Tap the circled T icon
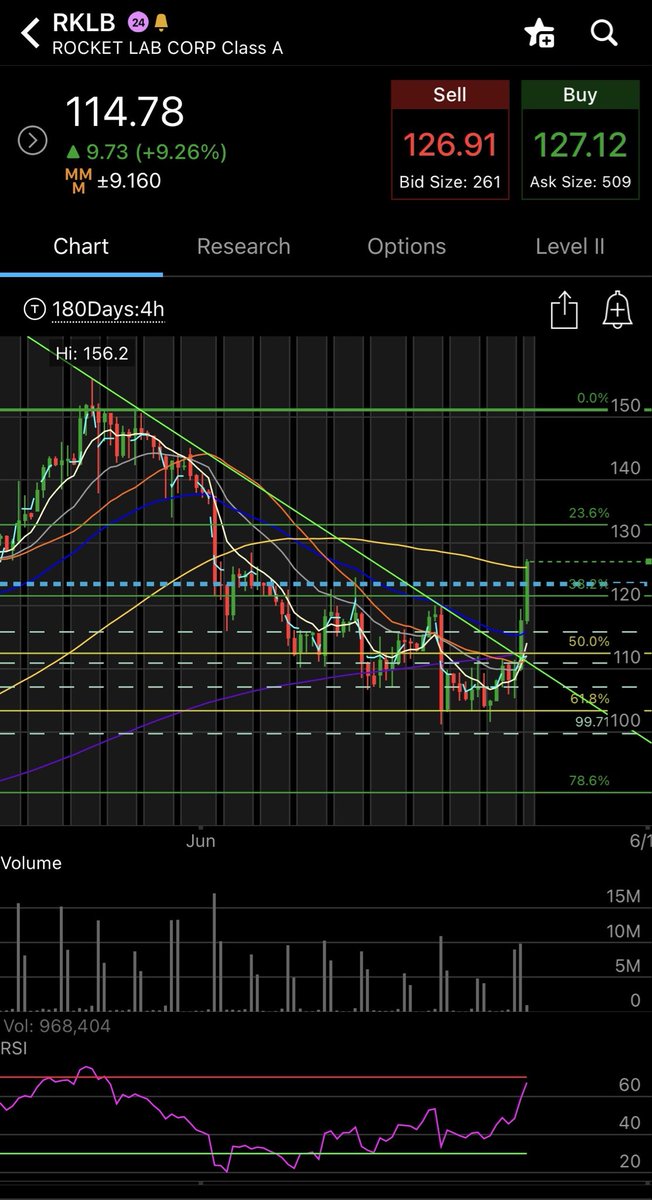Screen dimensions: 652x1200 pos(35,310)
